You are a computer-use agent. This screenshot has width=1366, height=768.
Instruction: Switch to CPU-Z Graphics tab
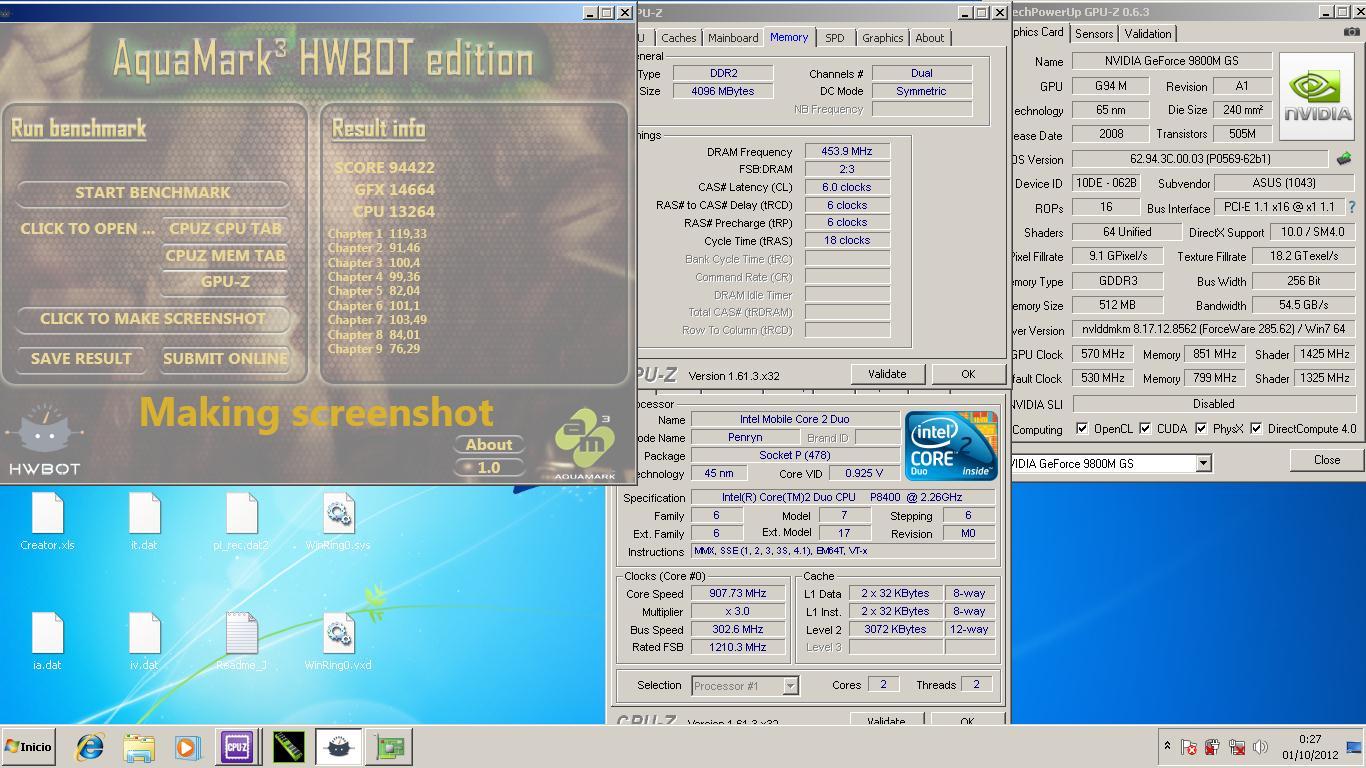pyautogui.click(x=882, y=38)
